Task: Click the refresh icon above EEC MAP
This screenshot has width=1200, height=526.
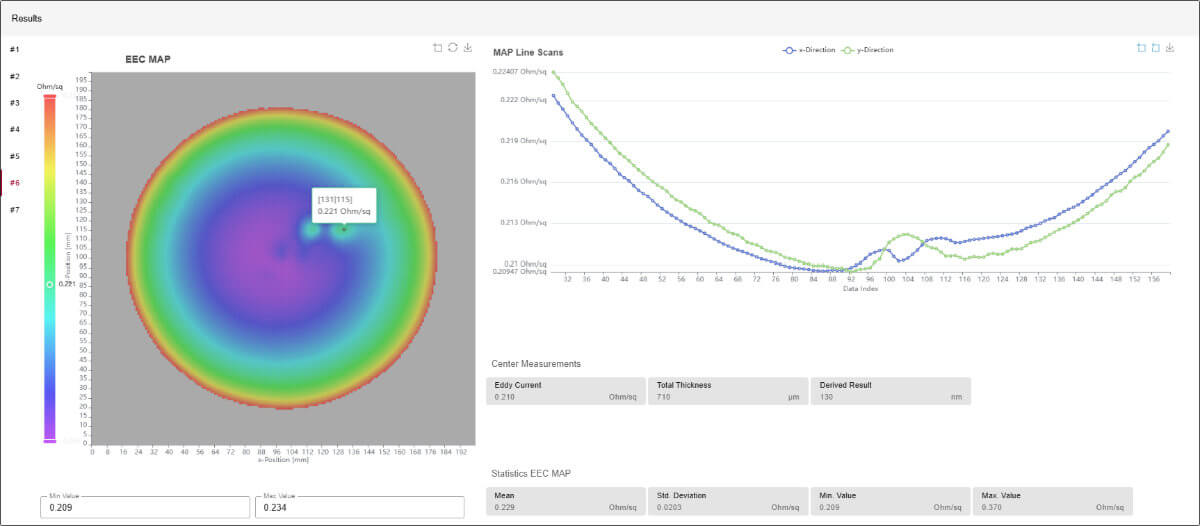Action: point(453,47)
